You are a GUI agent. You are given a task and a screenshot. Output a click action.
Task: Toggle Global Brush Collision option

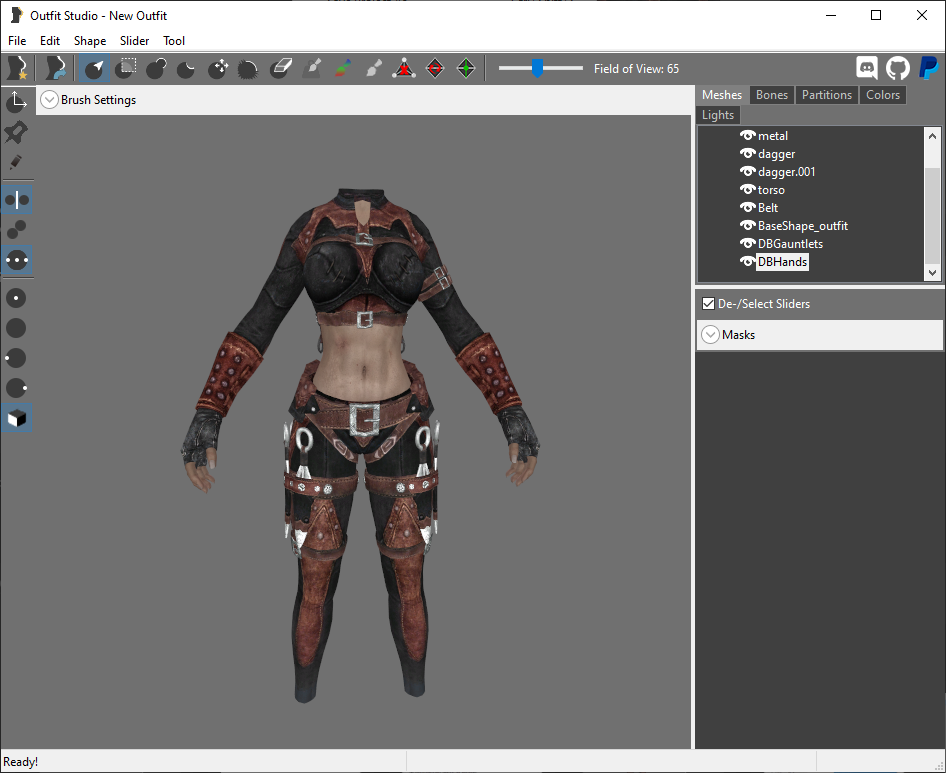pos(16,261)
